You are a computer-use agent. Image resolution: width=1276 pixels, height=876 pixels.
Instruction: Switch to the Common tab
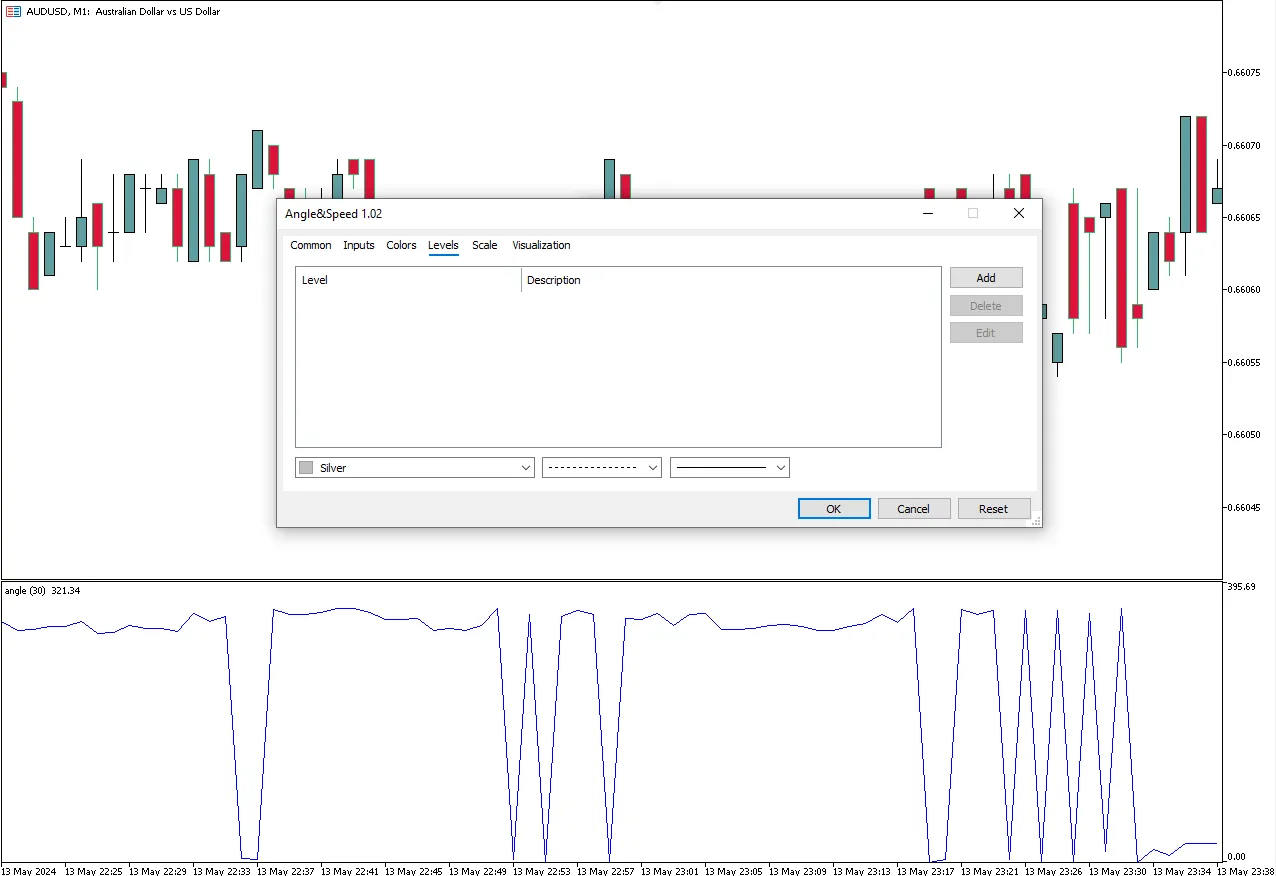pos(310,245)
